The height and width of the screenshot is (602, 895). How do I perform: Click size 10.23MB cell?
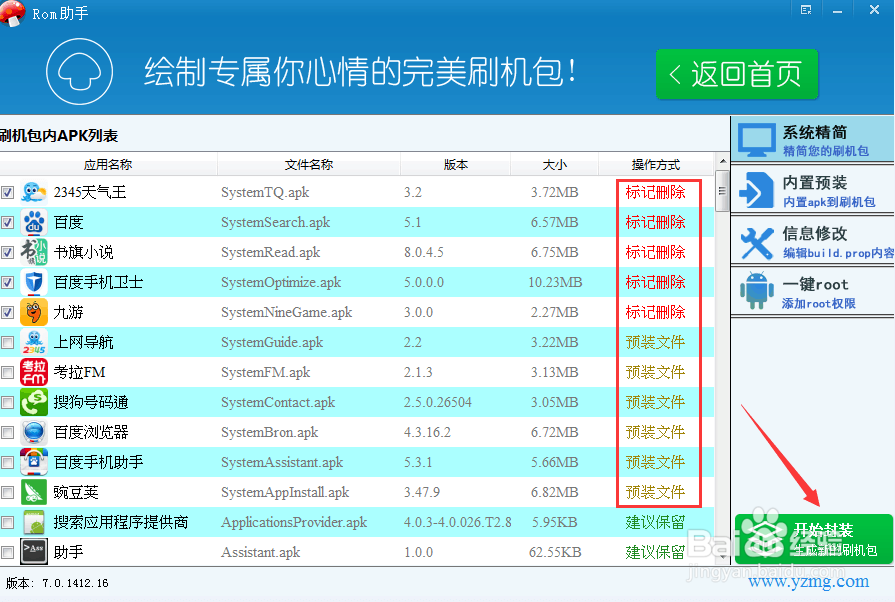[555, 282]
